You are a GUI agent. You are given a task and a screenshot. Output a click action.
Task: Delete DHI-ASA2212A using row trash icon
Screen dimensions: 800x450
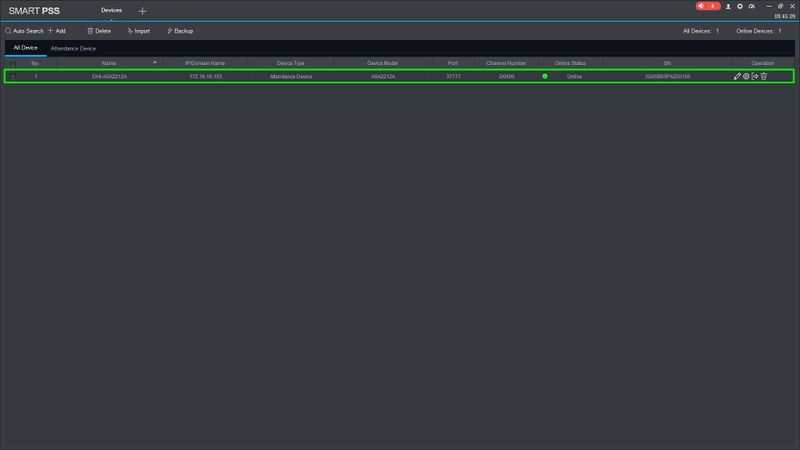(x=764, y=76)
